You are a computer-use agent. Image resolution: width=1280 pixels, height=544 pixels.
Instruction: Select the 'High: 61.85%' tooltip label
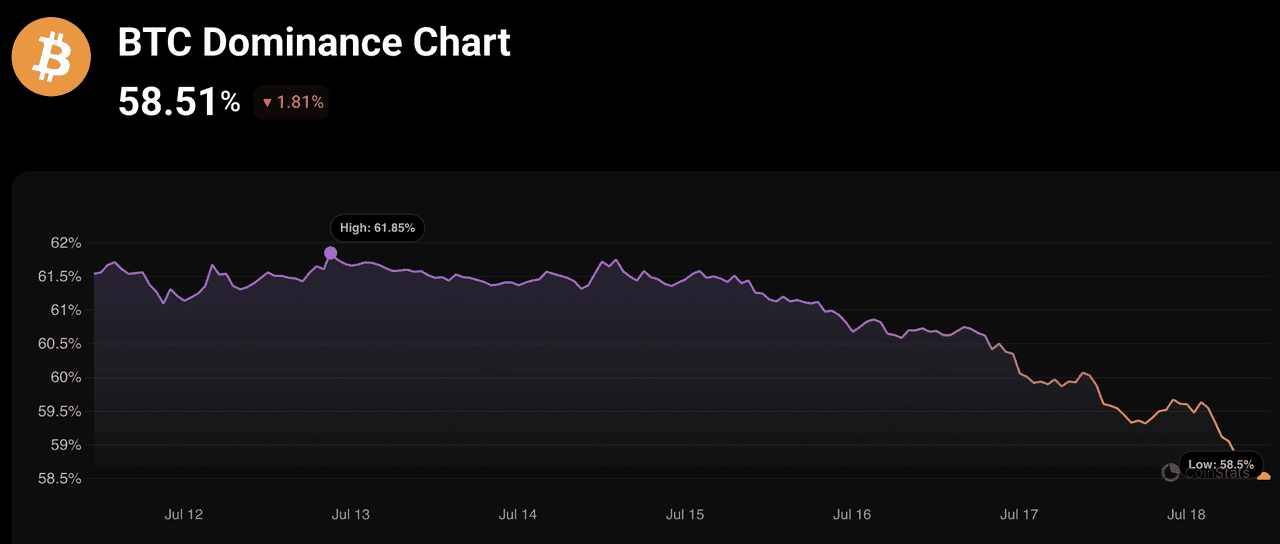click(x=378, y=228)
